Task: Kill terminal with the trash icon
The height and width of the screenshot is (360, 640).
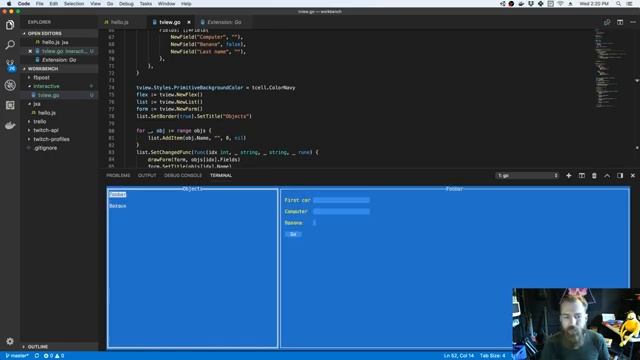Action: 594,176
